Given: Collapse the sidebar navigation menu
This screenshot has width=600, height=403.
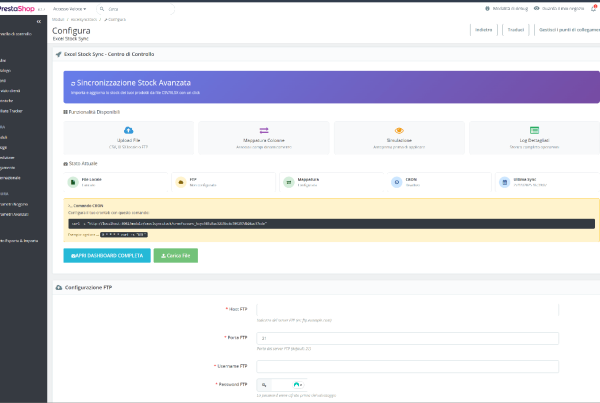Looking at the screenshot, I should click(x=37, y=20).
